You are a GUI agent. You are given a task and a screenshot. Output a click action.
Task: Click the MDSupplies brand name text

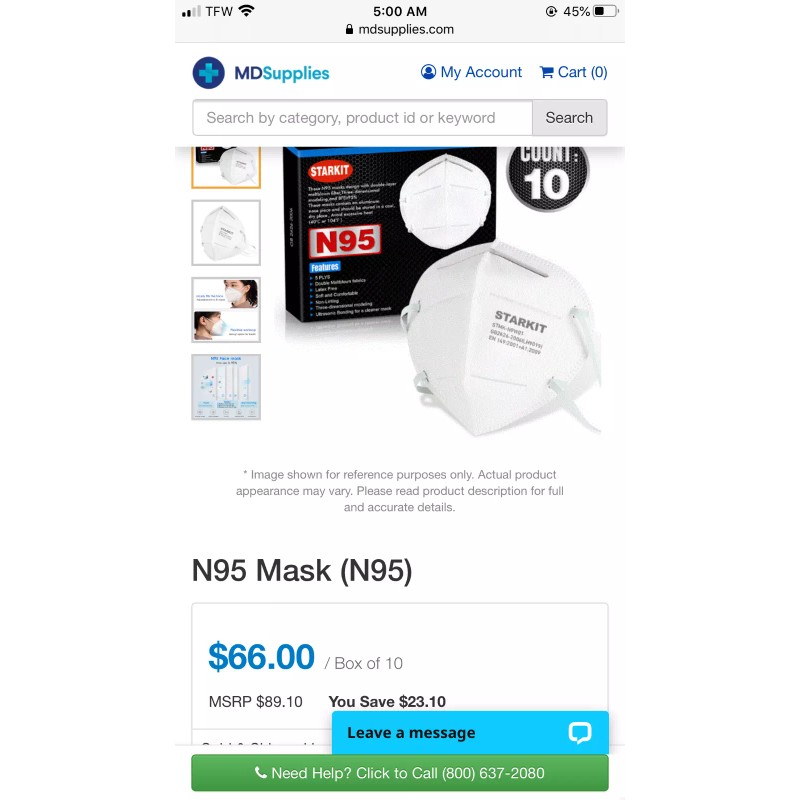click(282, 73)
